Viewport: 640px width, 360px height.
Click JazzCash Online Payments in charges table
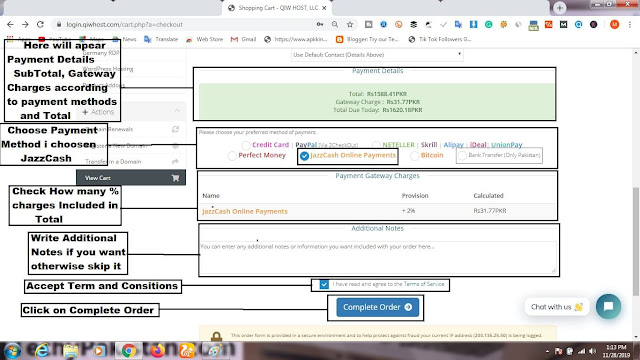click(x=245, y=211)
